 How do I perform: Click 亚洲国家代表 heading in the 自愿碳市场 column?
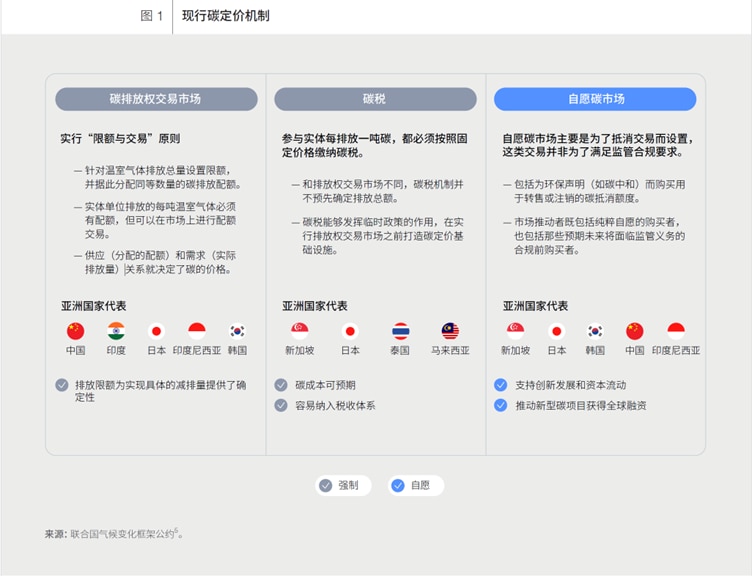tap(535, 306)
